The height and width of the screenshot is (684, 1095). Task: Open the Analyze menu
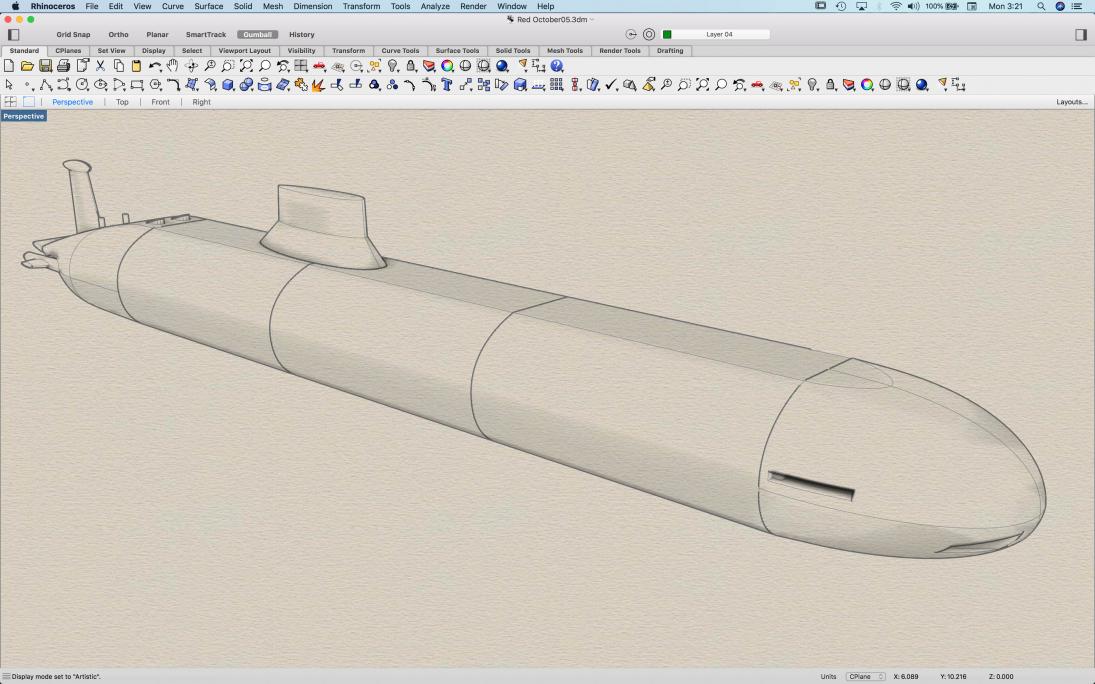tap(434, 6)
